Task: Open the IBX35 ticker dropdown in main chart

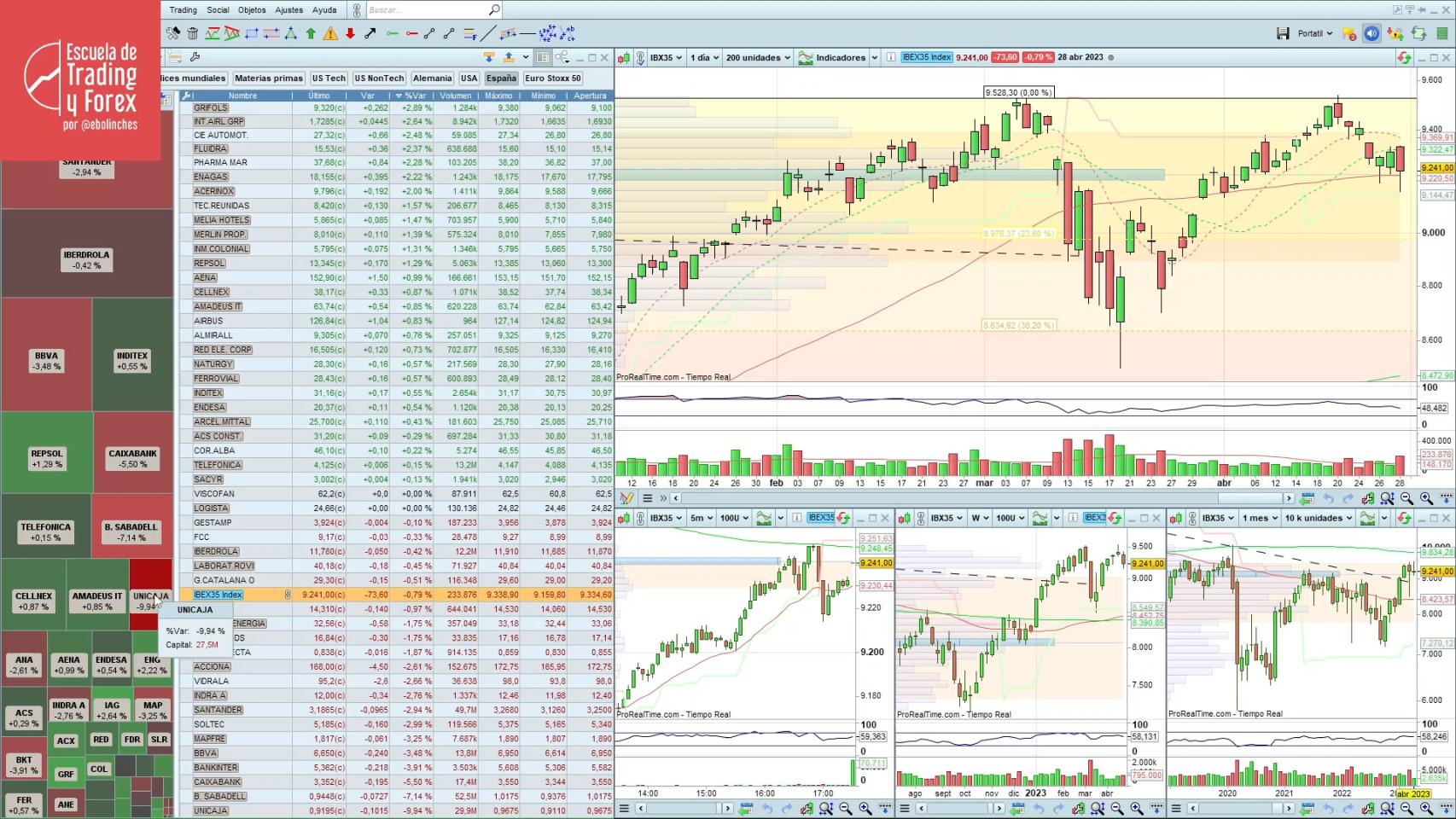Action: (x=667, y=57)
